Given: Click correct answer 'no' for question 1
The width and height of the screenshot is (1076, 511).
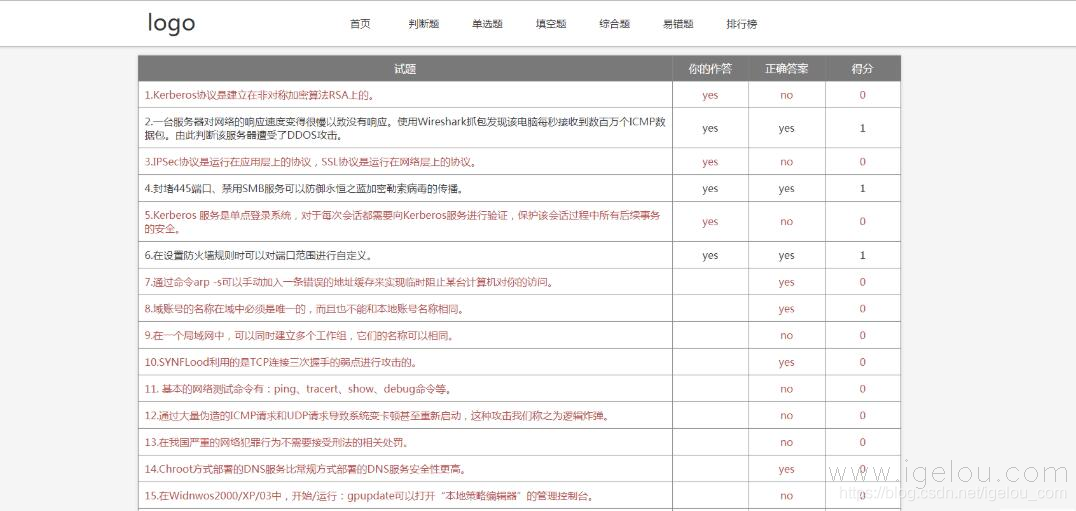Looking at the screenshot, I should (786, 95).
